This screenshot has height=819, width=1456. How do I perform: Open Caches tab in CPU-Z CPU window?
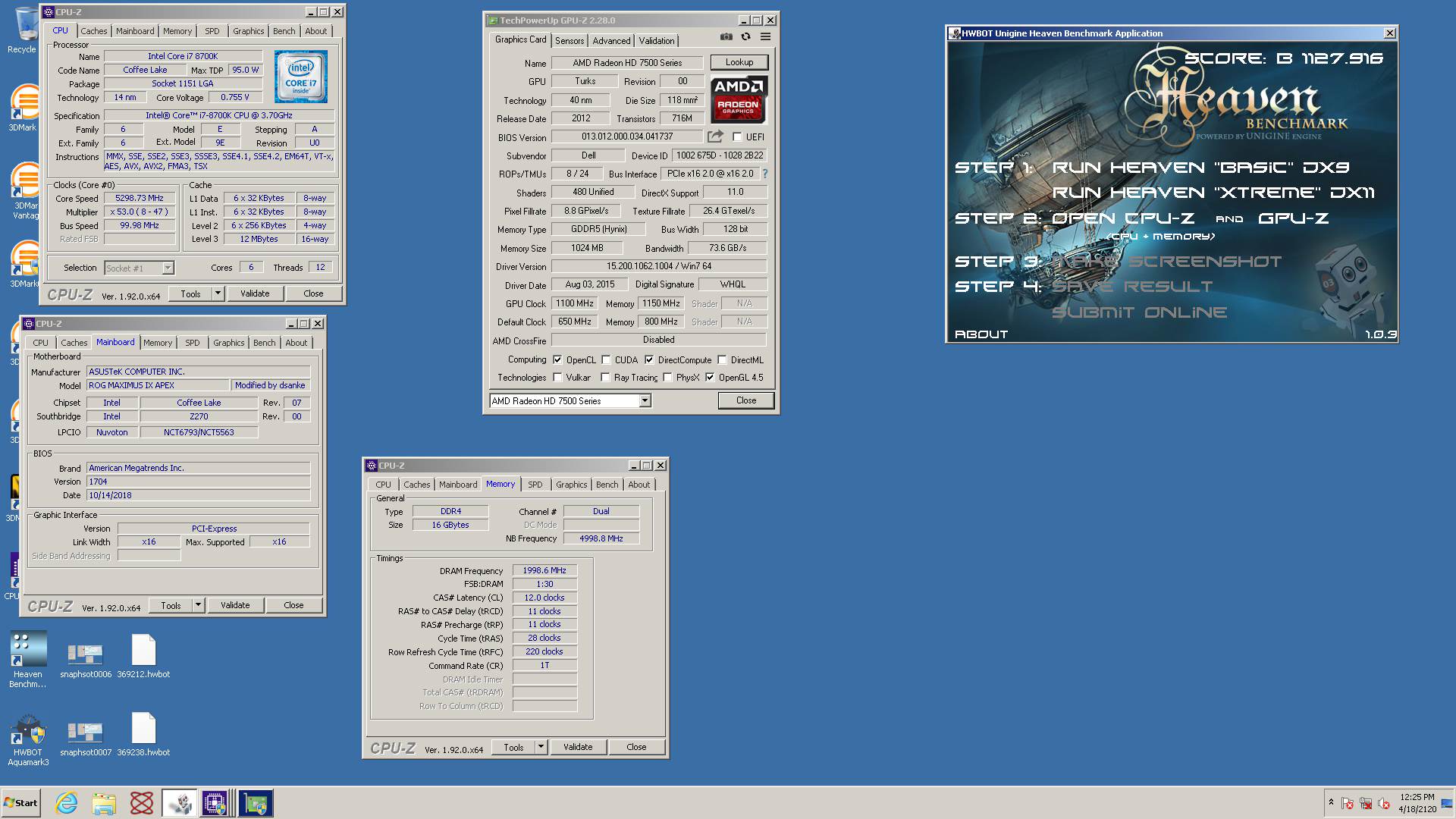click(94, 31)
